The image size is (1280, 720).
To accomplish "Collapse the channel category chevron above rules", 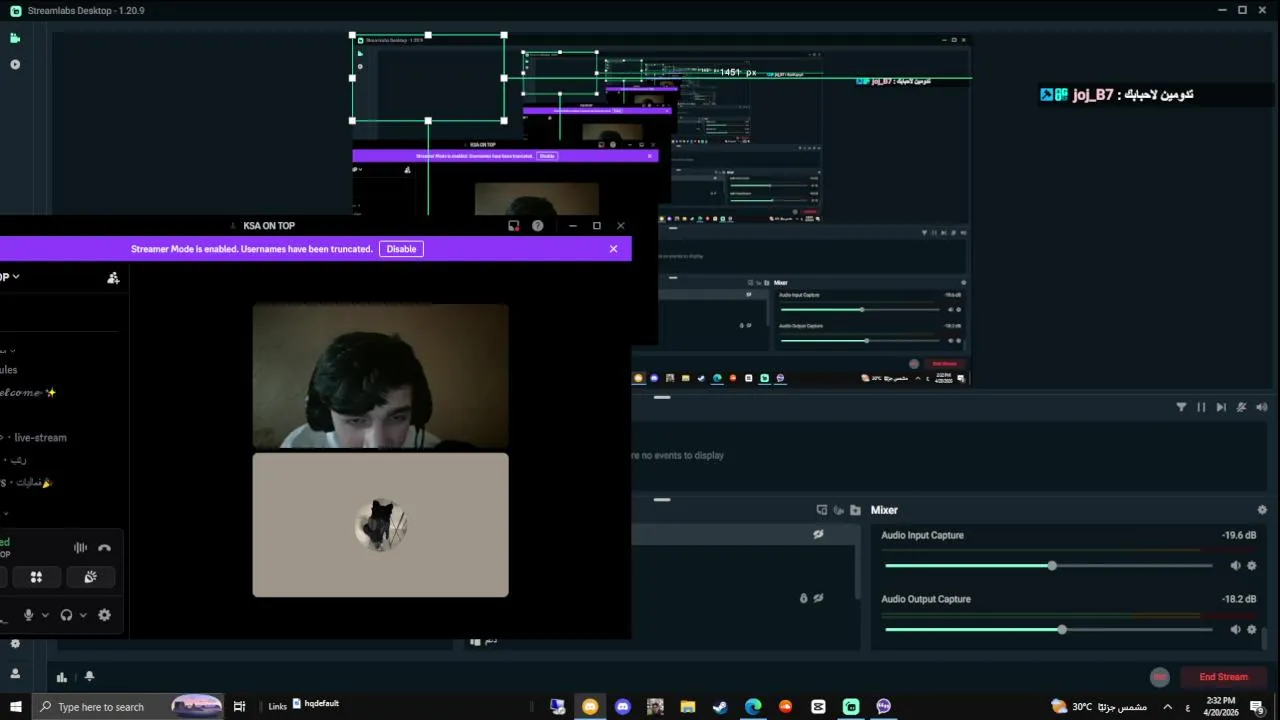I will tap(12, 351).
